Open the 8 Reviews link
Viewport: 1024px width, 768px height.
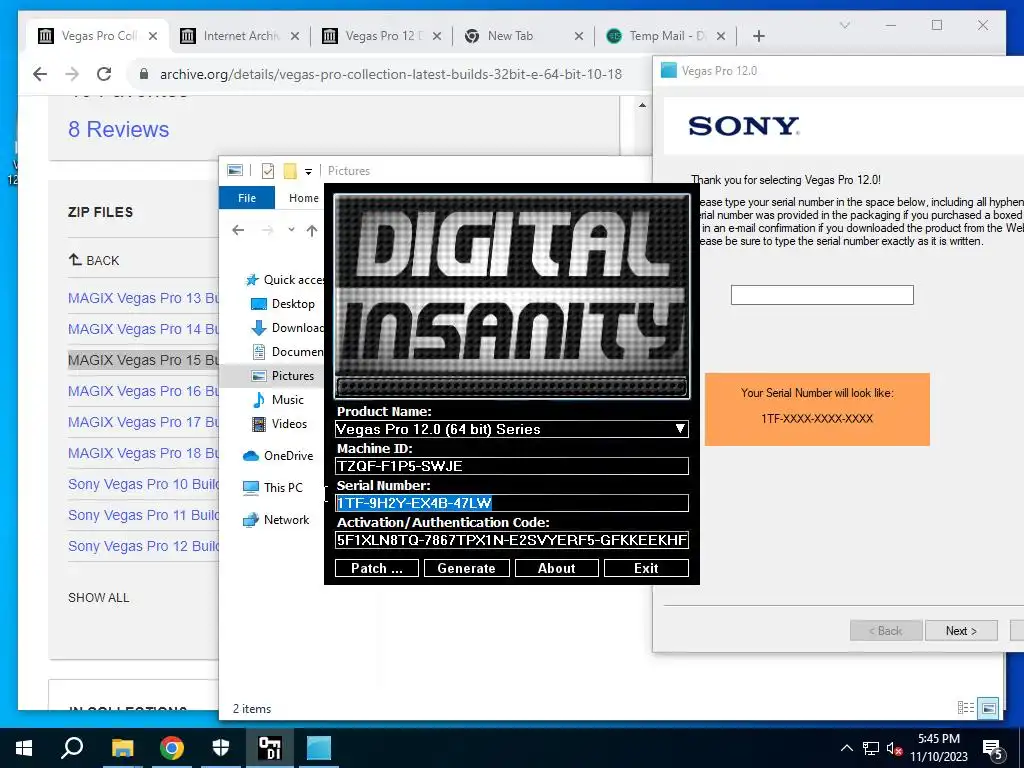point(118,129)
